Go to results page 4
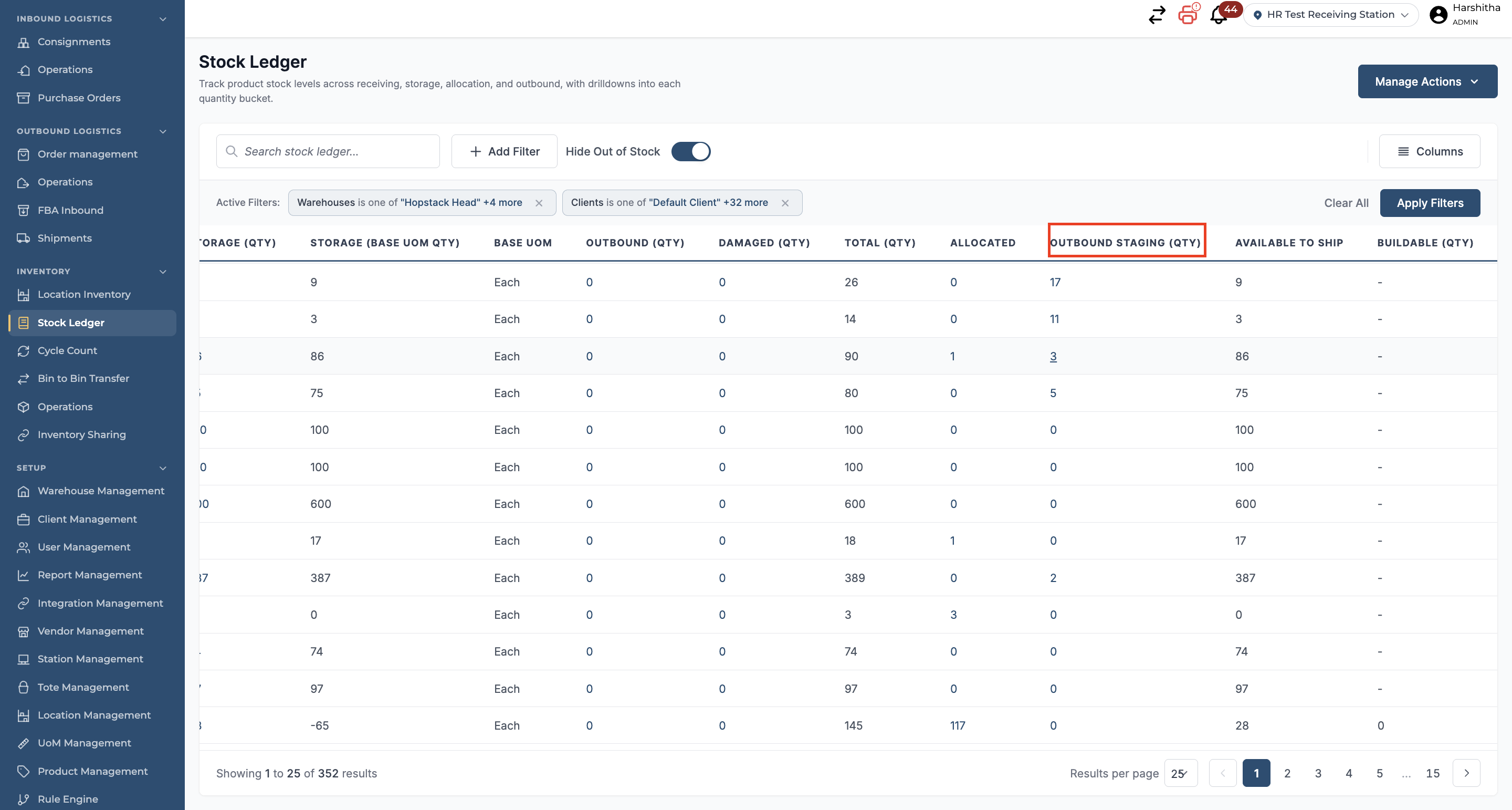 1349,773
